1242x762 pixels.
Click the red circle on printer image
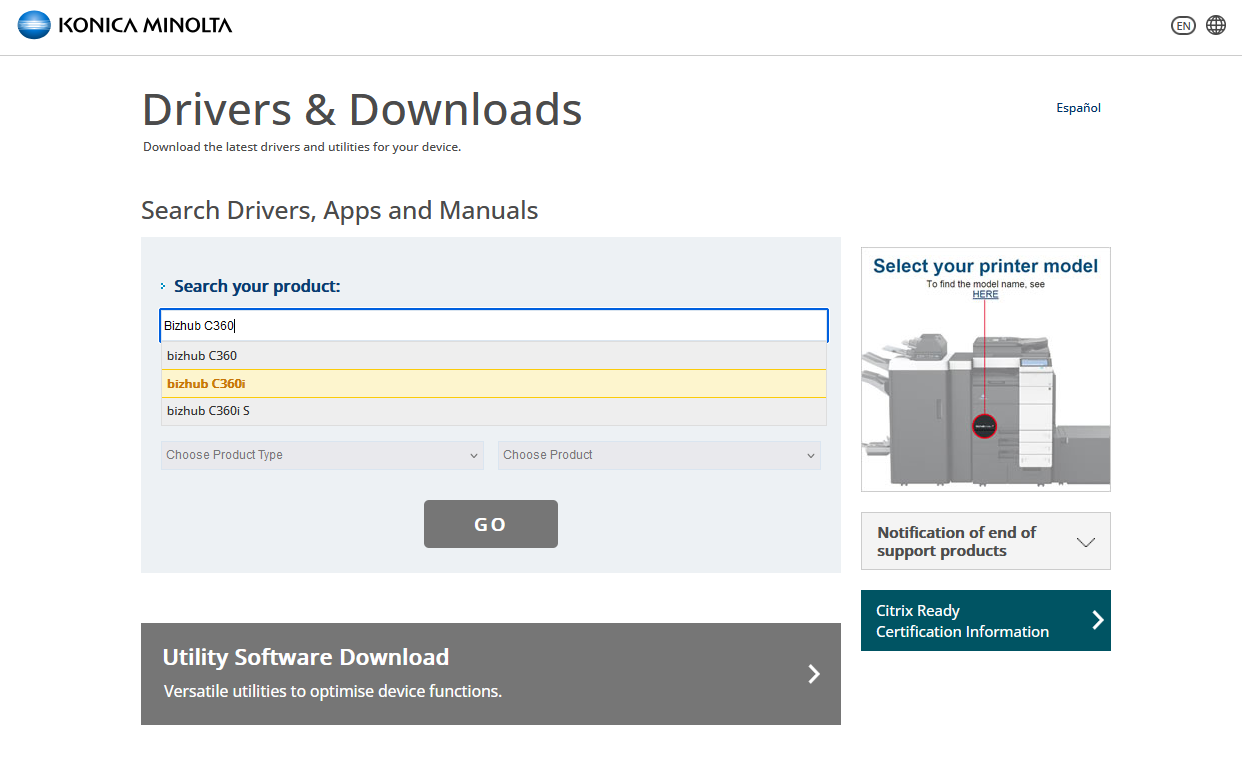pos(985,426)
